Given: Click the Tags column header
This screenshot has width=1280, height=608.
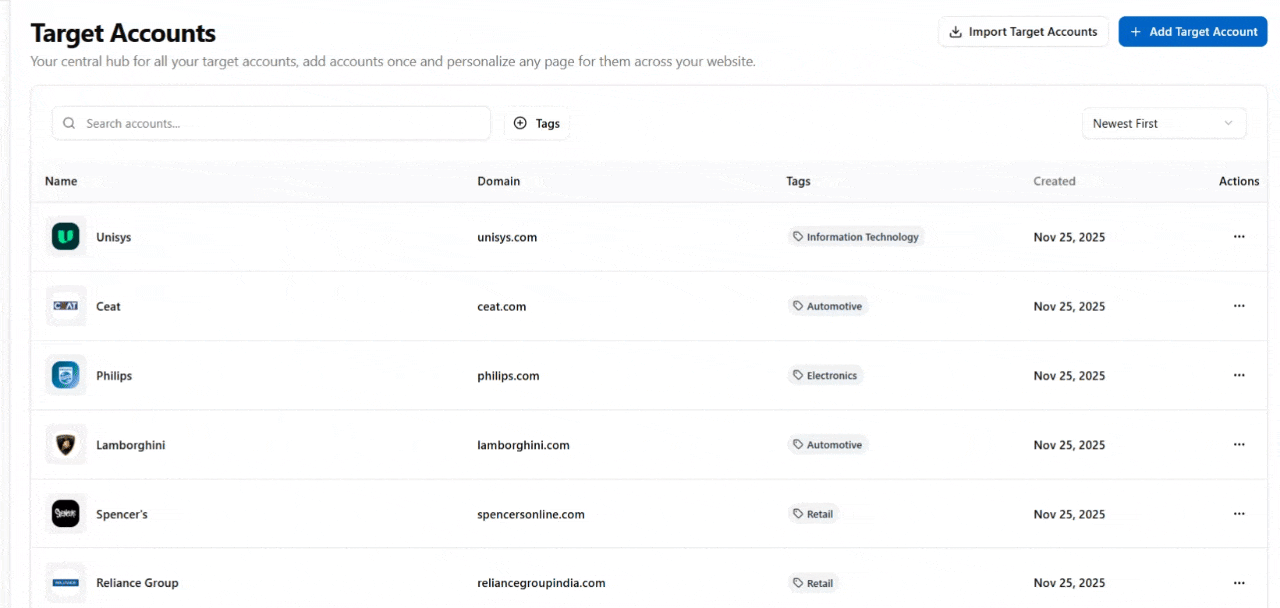Looking at the screenshot, I should (798, 181).
